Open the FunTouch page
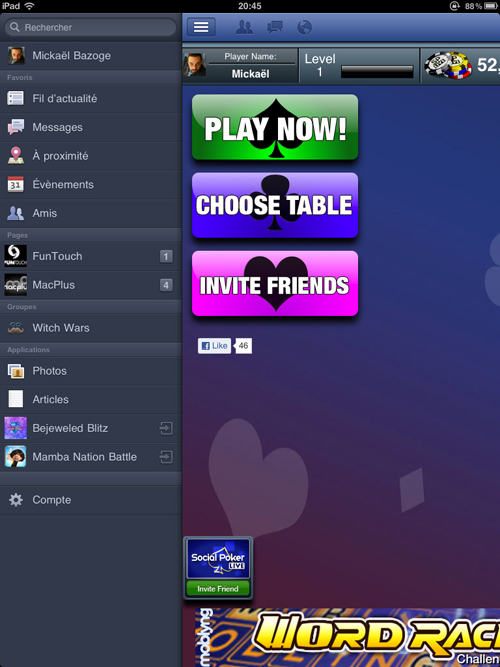Screen dimensions: 500x667 [91, 256]
